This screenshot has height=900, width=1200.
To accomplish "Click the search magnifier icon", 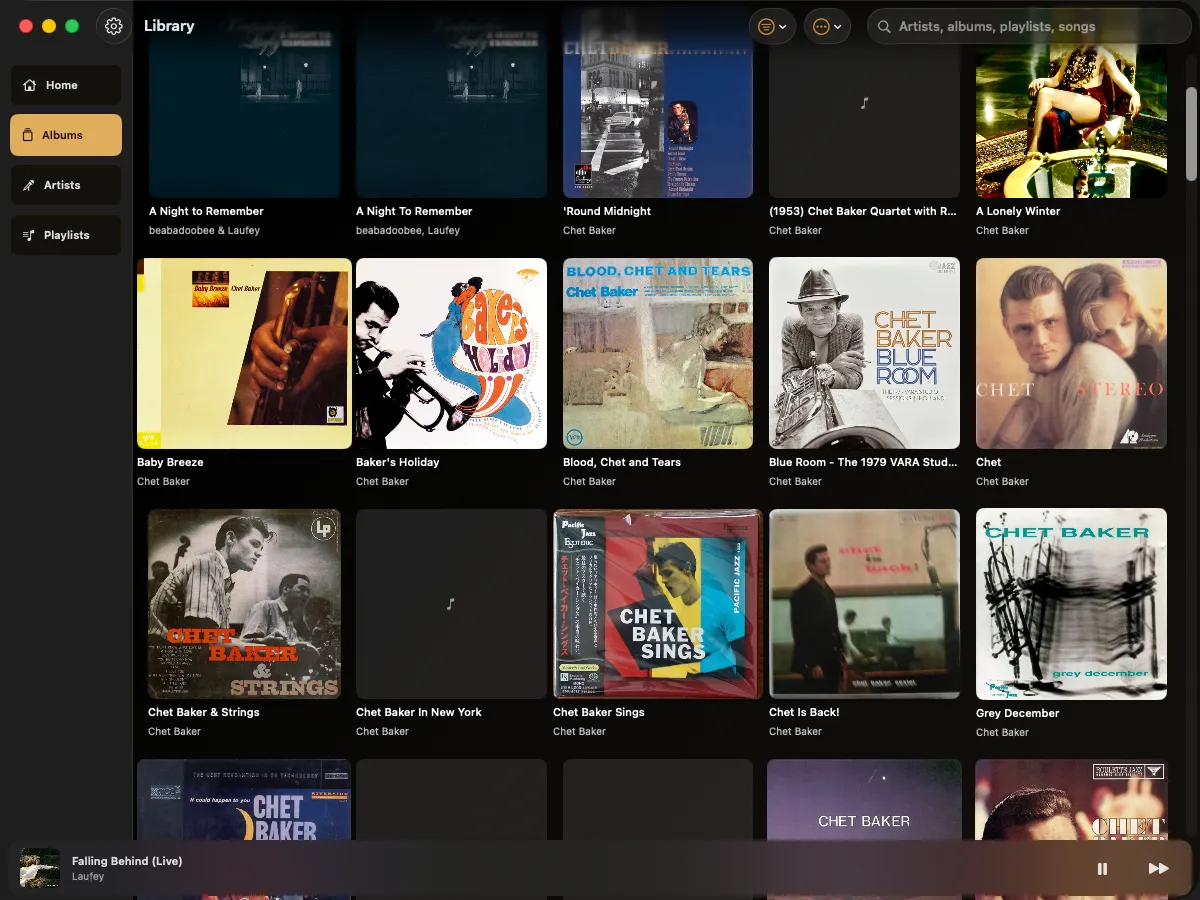I will point(884,27).
